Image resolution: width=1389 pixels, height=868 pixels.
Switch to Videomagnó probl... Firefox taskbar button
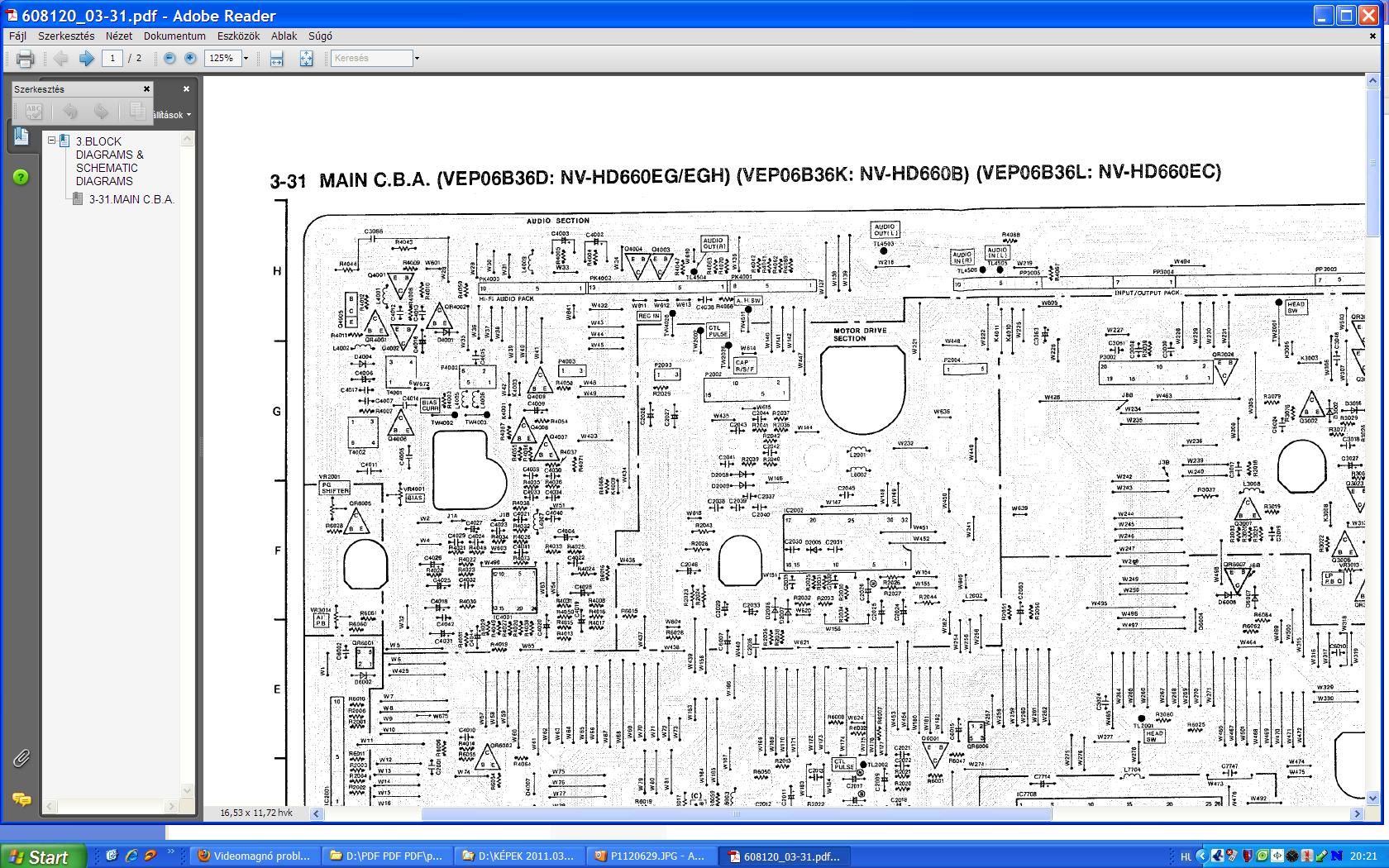click(x=254, y=856)
